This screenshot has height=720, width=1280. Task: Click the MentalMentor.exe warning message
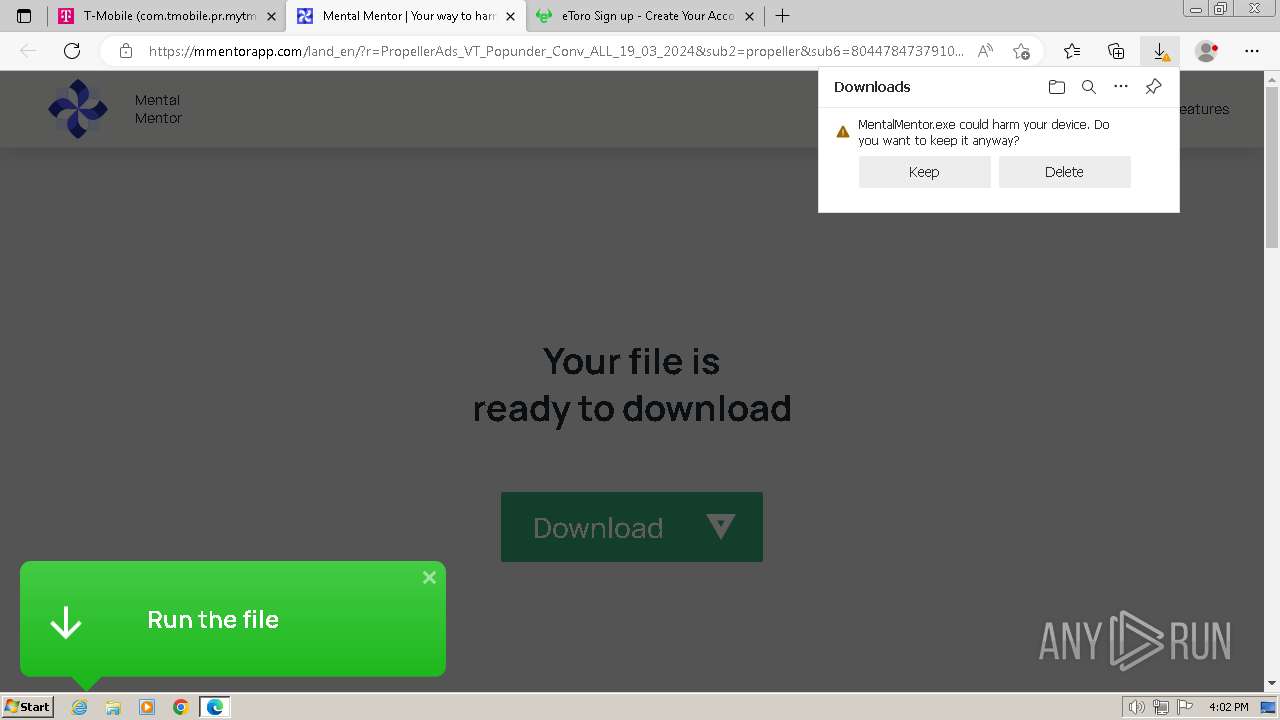pos(984,132)
